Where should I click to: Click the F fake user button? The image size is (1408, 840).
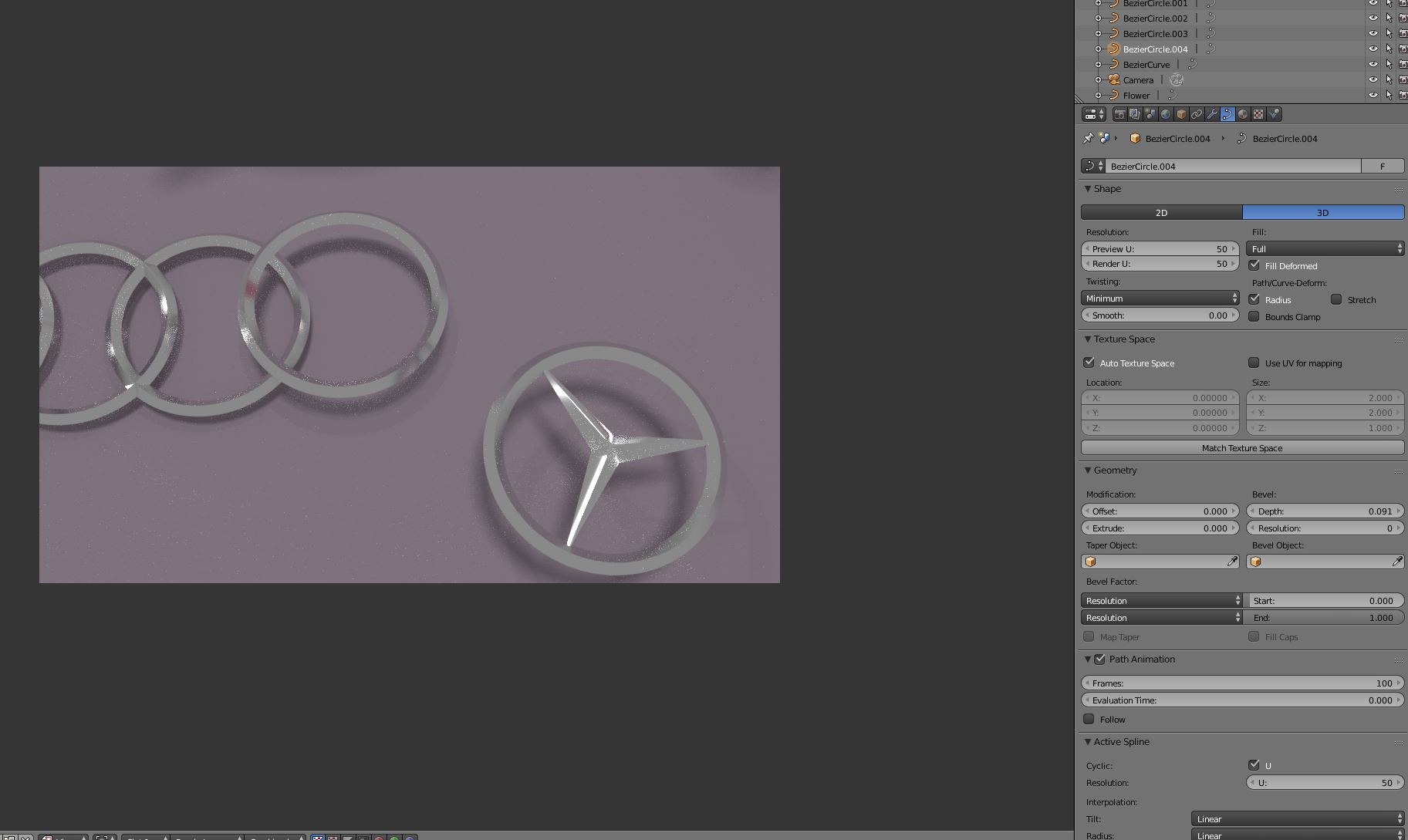tap(1383, 166)
